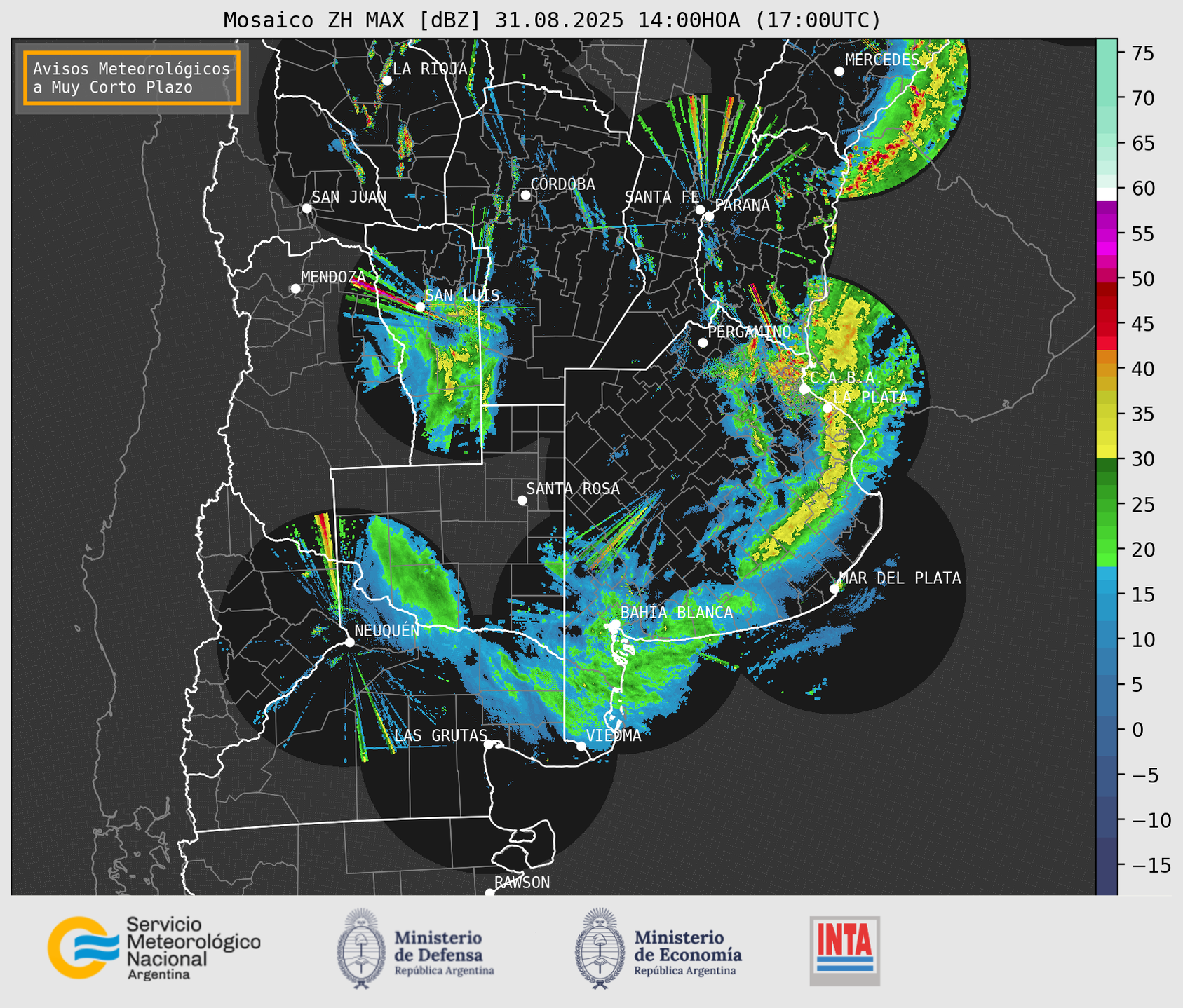Click the SANTA FE city marker dot
Viewport: 1183px width, 1008px height.
tap(700, 210)
